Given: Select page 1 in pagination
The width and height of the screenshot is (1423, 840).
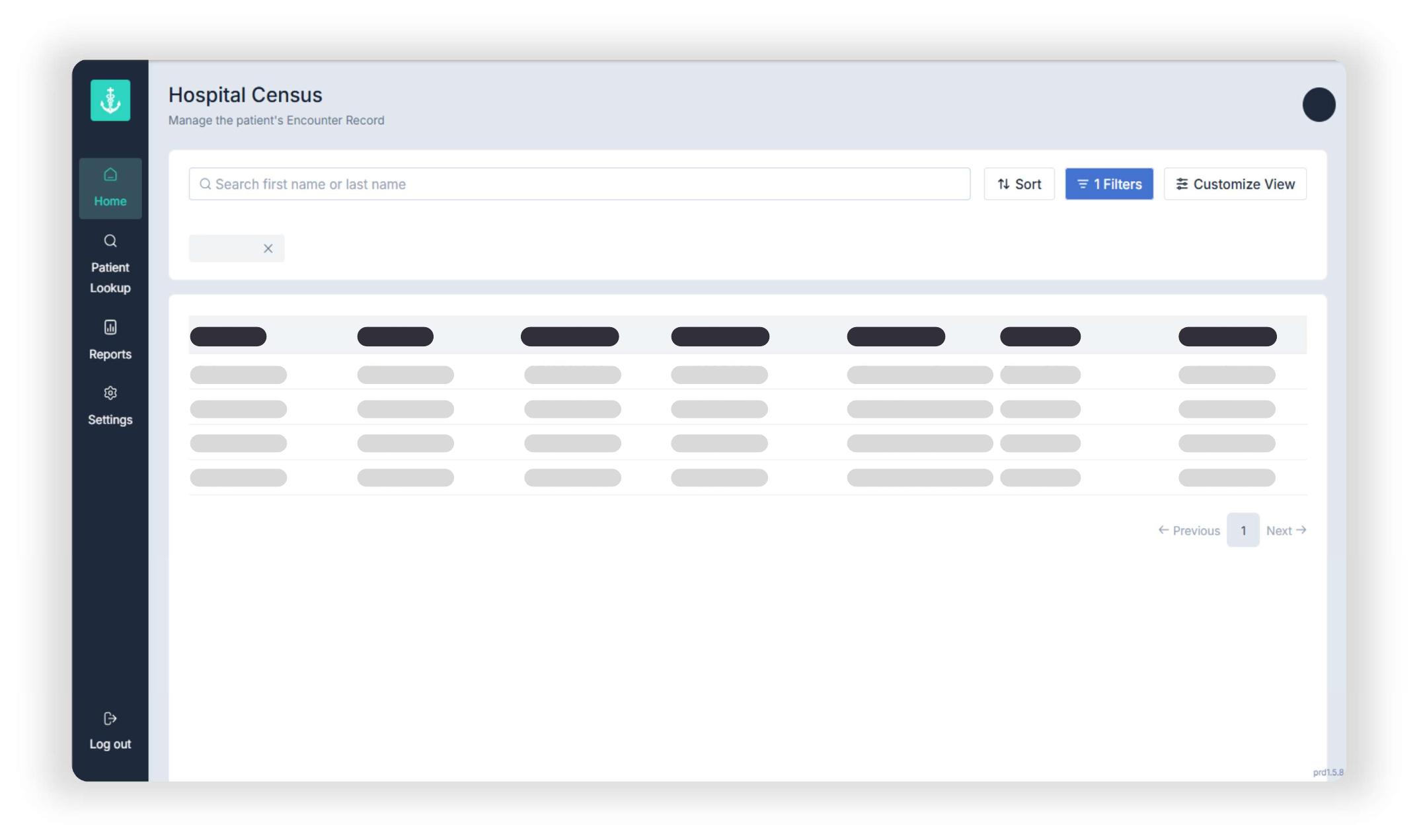Looking at the screenshot, I should point(1243,530).
